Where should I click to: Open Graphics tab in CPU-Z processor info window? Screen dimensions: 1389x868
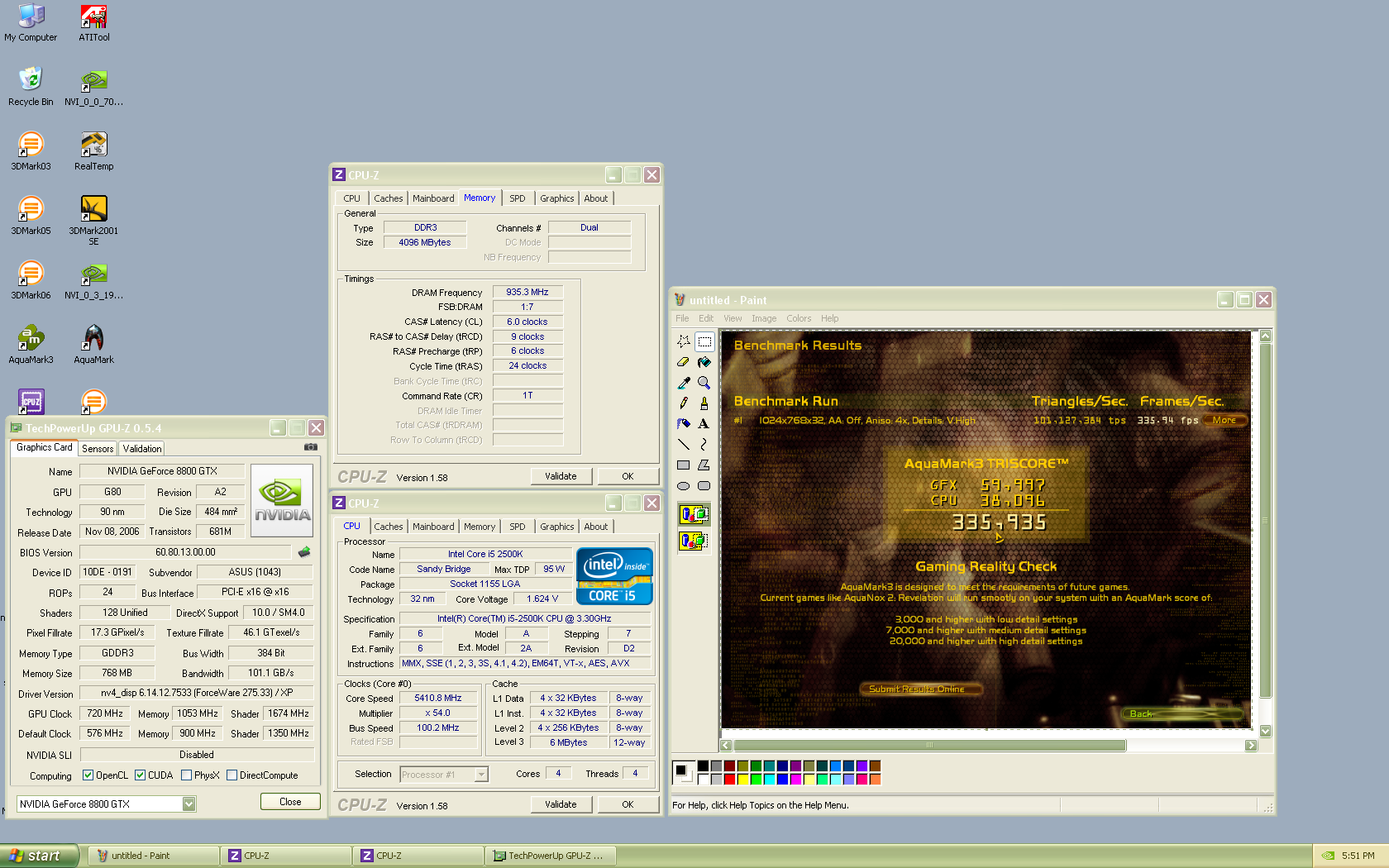557,527
